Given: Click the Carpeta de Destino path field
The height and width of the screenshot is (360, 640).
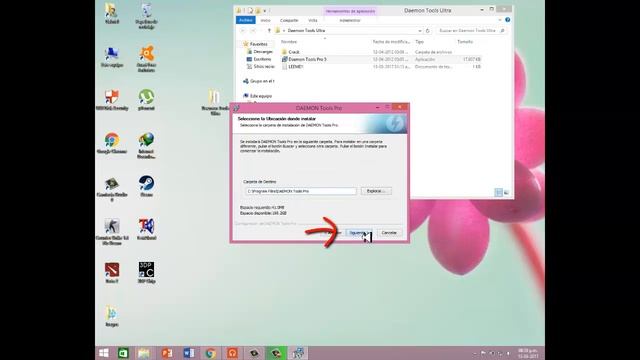Looking at the screenshot, I should tap(301, 191).
